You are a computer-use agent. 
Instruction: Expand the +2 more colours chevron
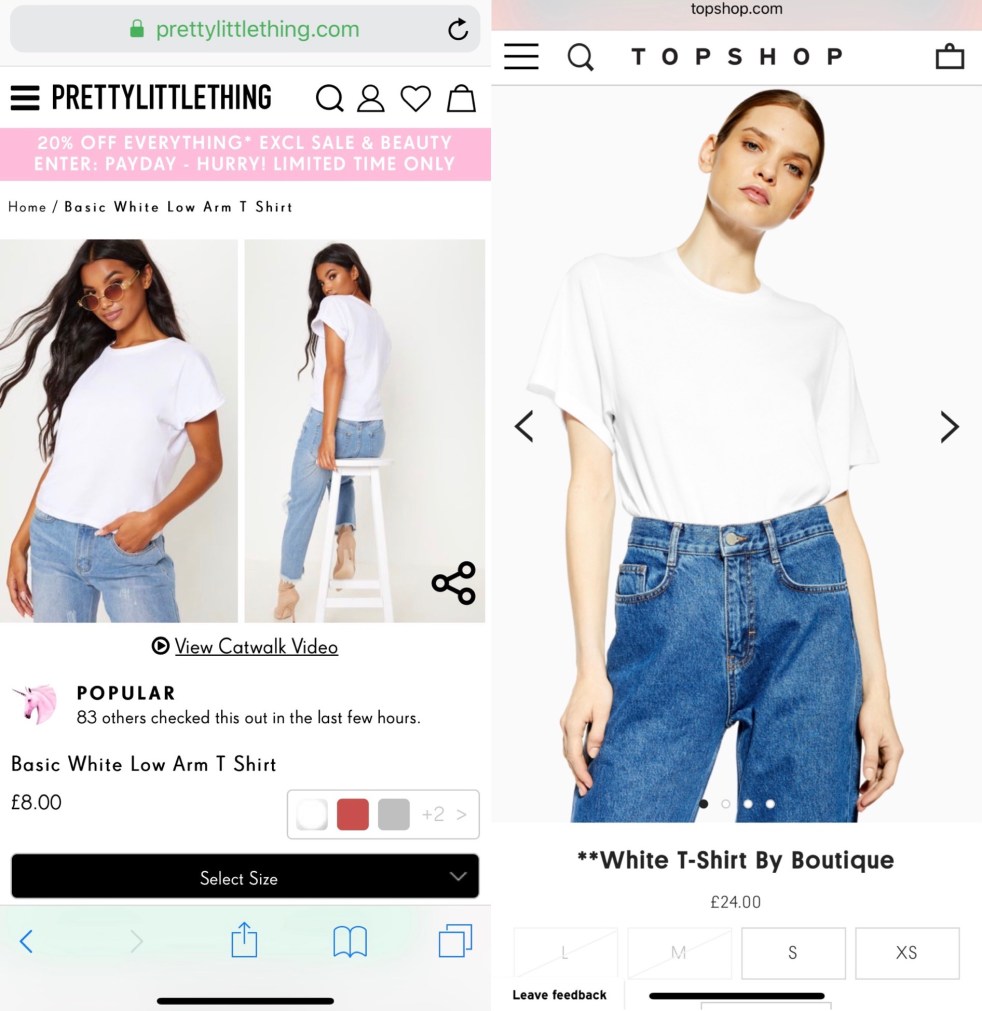point(444,814)
